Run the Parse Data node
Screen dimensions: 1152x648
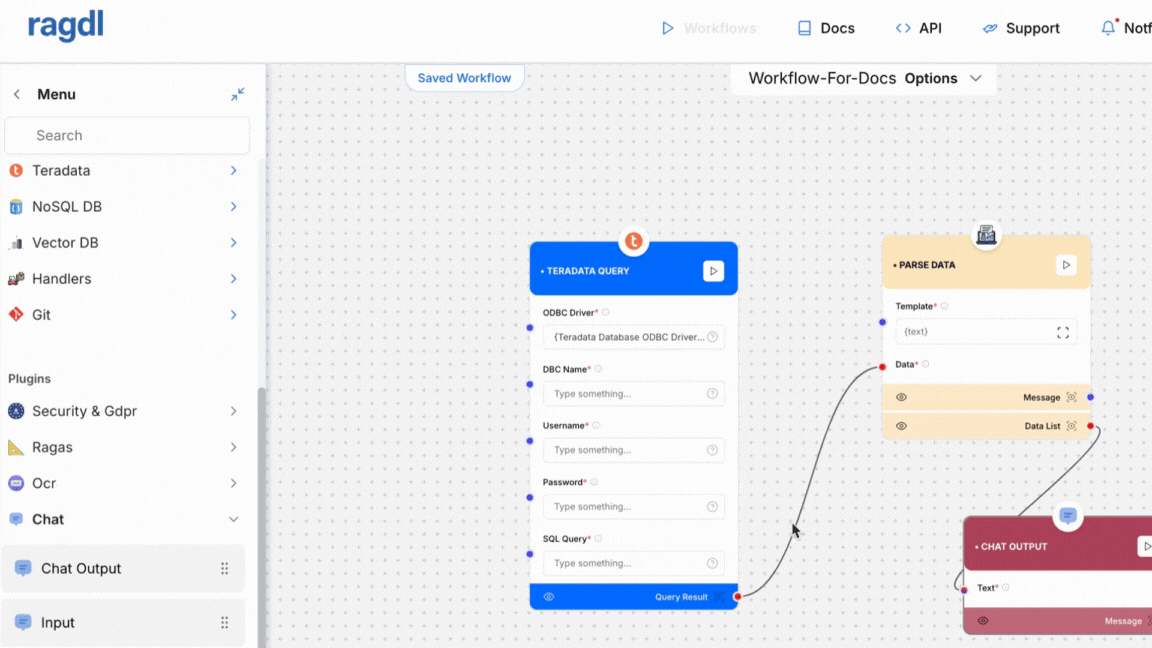click(x=1066, y=264)
